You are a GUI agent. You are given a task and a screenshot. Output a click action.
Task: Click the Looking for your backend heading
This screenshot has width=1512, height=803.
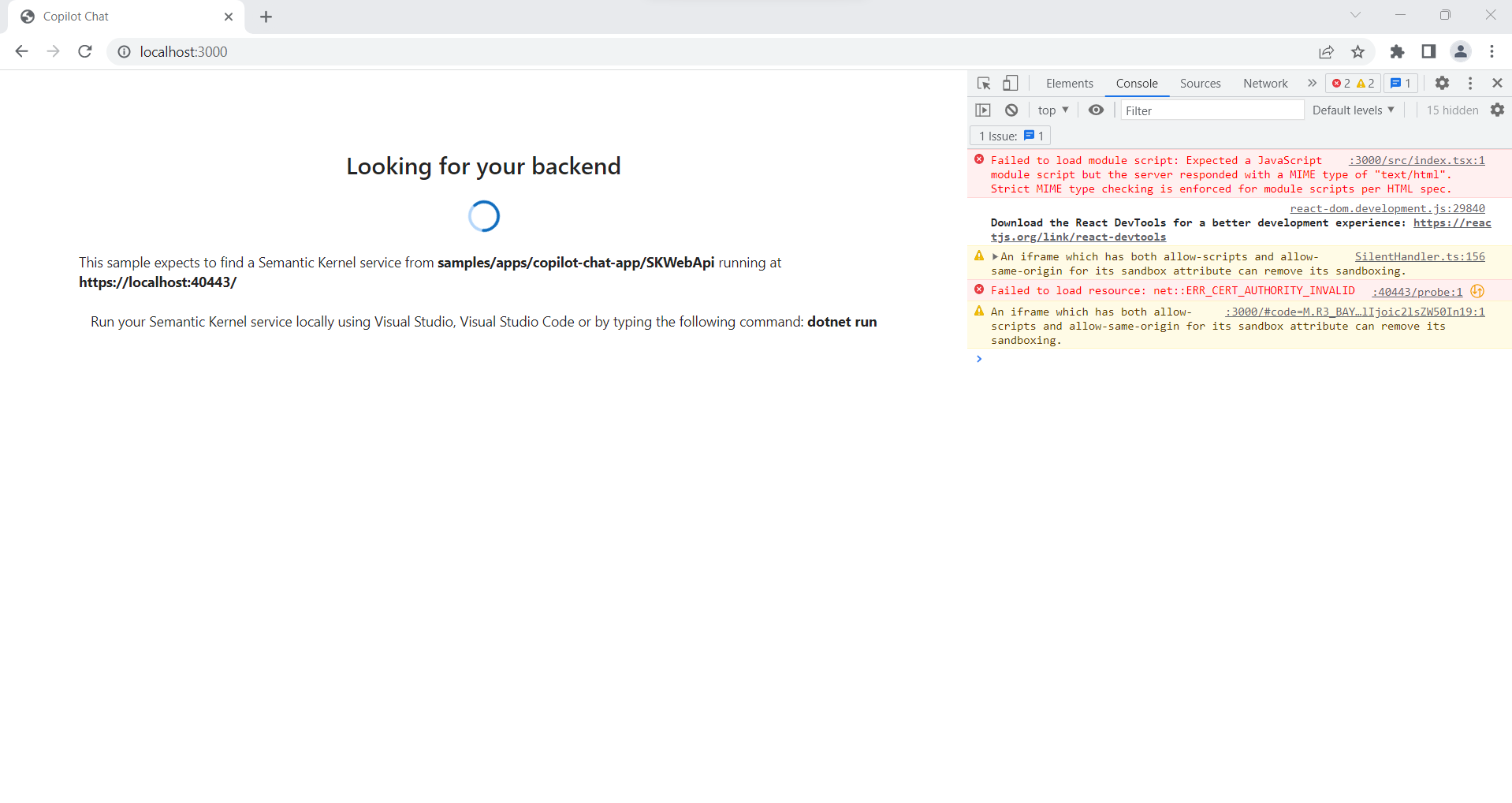click(483, 166)
